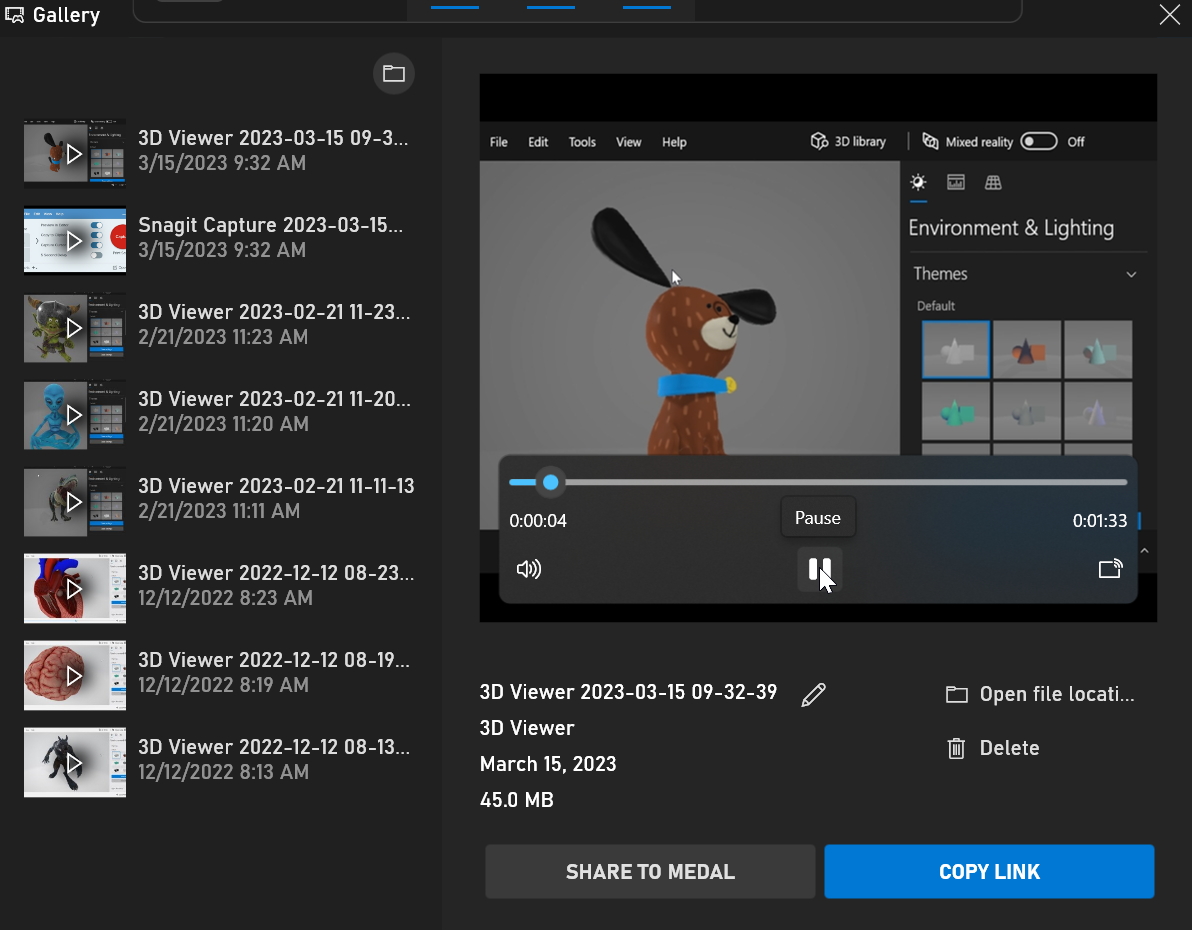This screenshot has height=930, width=1192.
Task: Click the title text 3D Viewer 2023-03-15 09-32-39
Action: (628, 691)
